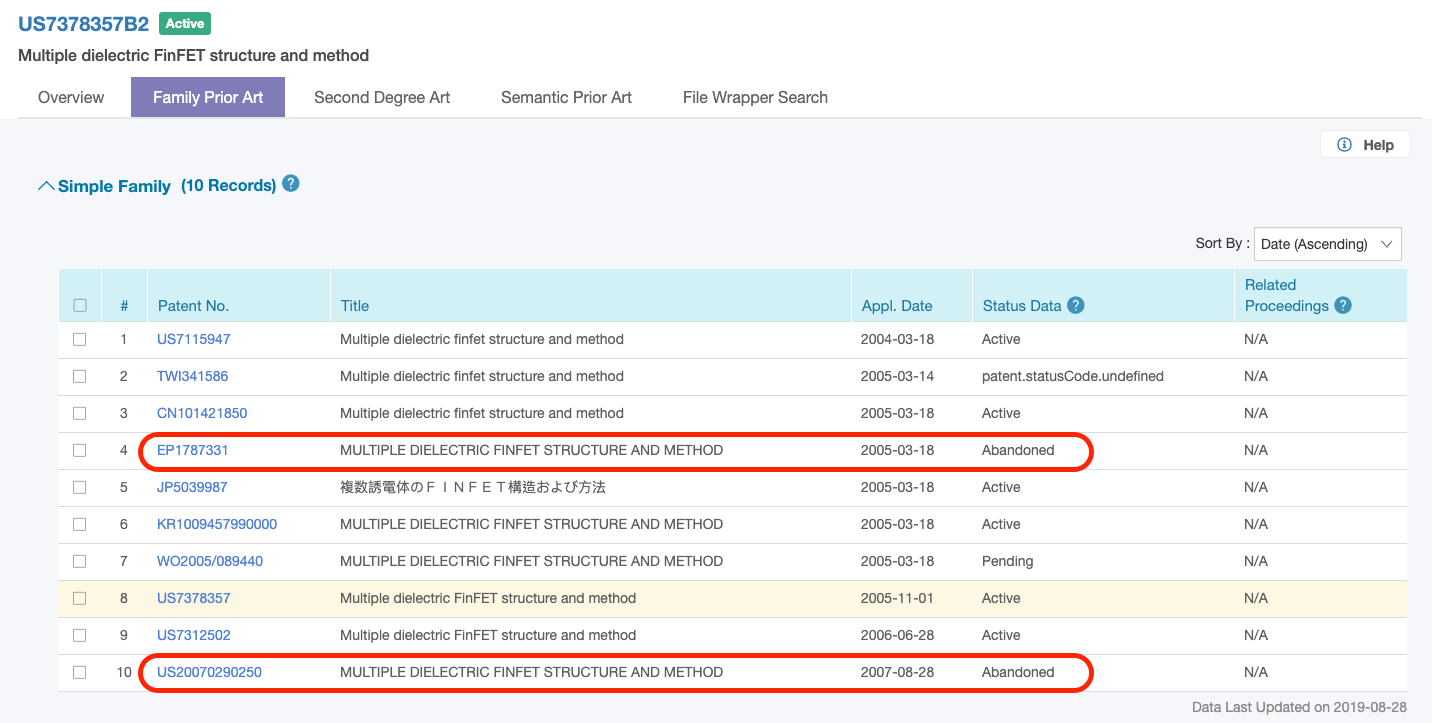The width and height of the screenshot is (1432, 723).
Task: Click application date 2007-08-28
Action: [897, 672]
